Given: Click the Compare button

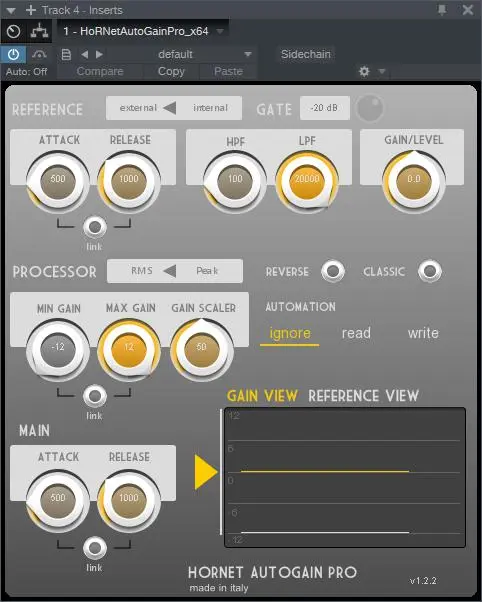Looking at the screenshot, I should coord(100,71).
